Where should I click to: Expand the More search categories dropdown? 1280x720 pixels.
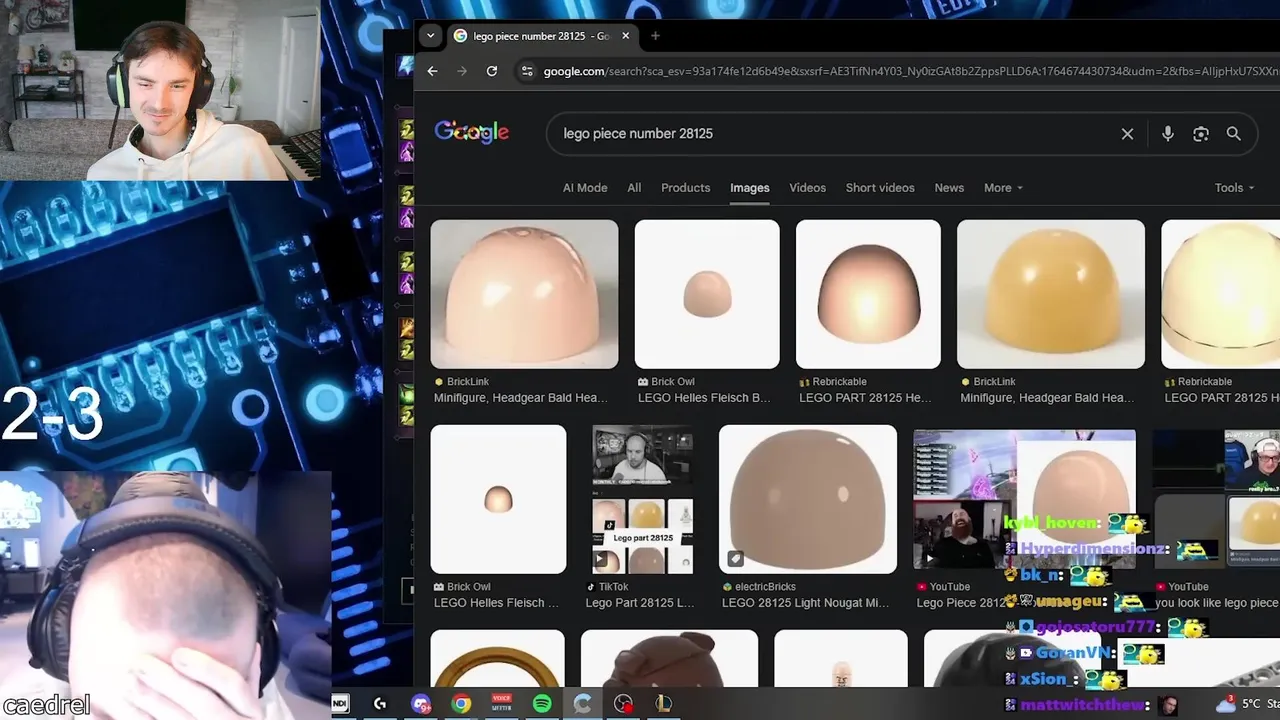[x=1003, y=188]
